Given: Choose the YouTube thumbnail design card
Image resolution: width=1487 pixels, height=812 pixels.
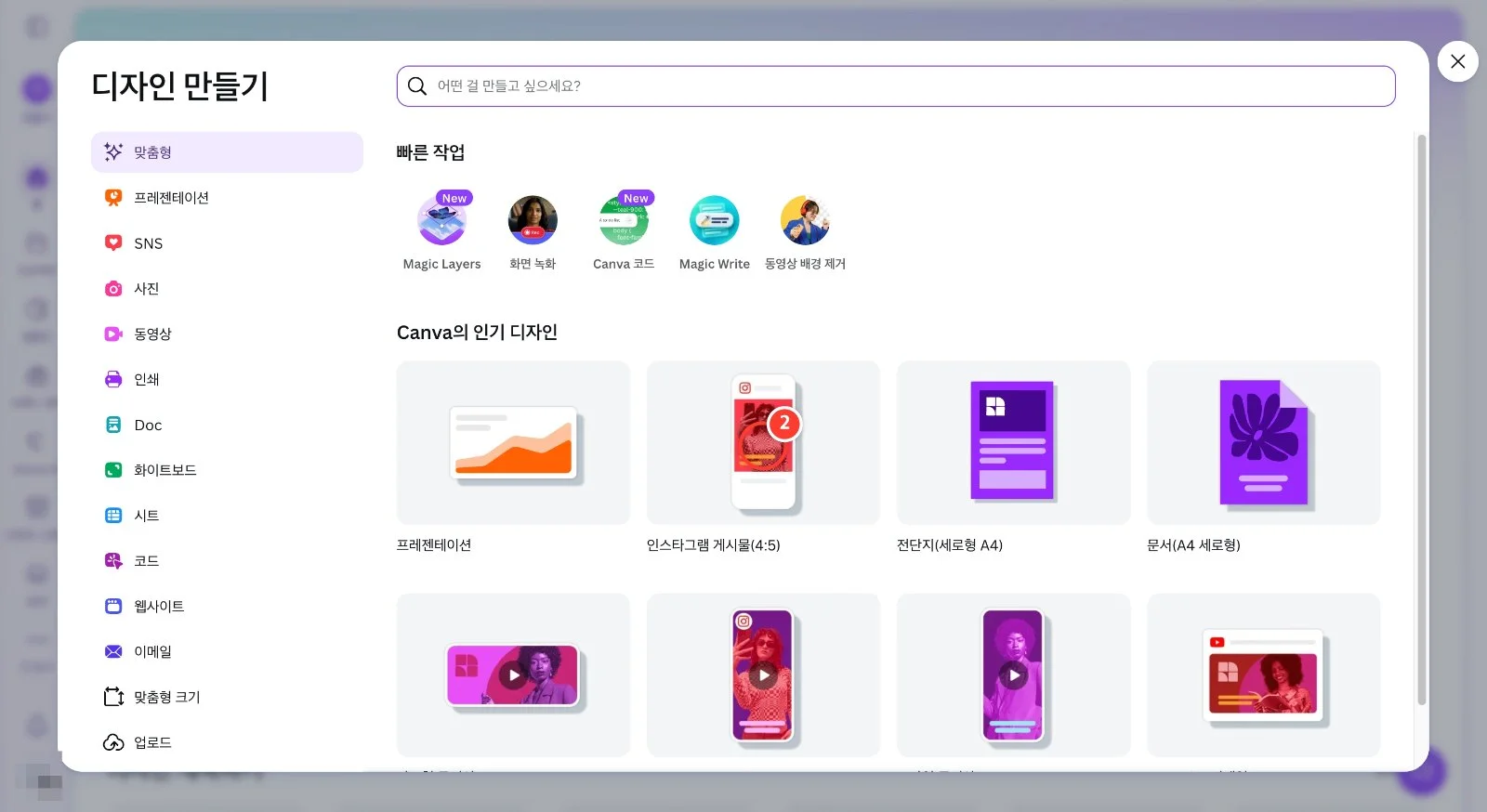Looking at the screenshot, I should coord(1264,675).
